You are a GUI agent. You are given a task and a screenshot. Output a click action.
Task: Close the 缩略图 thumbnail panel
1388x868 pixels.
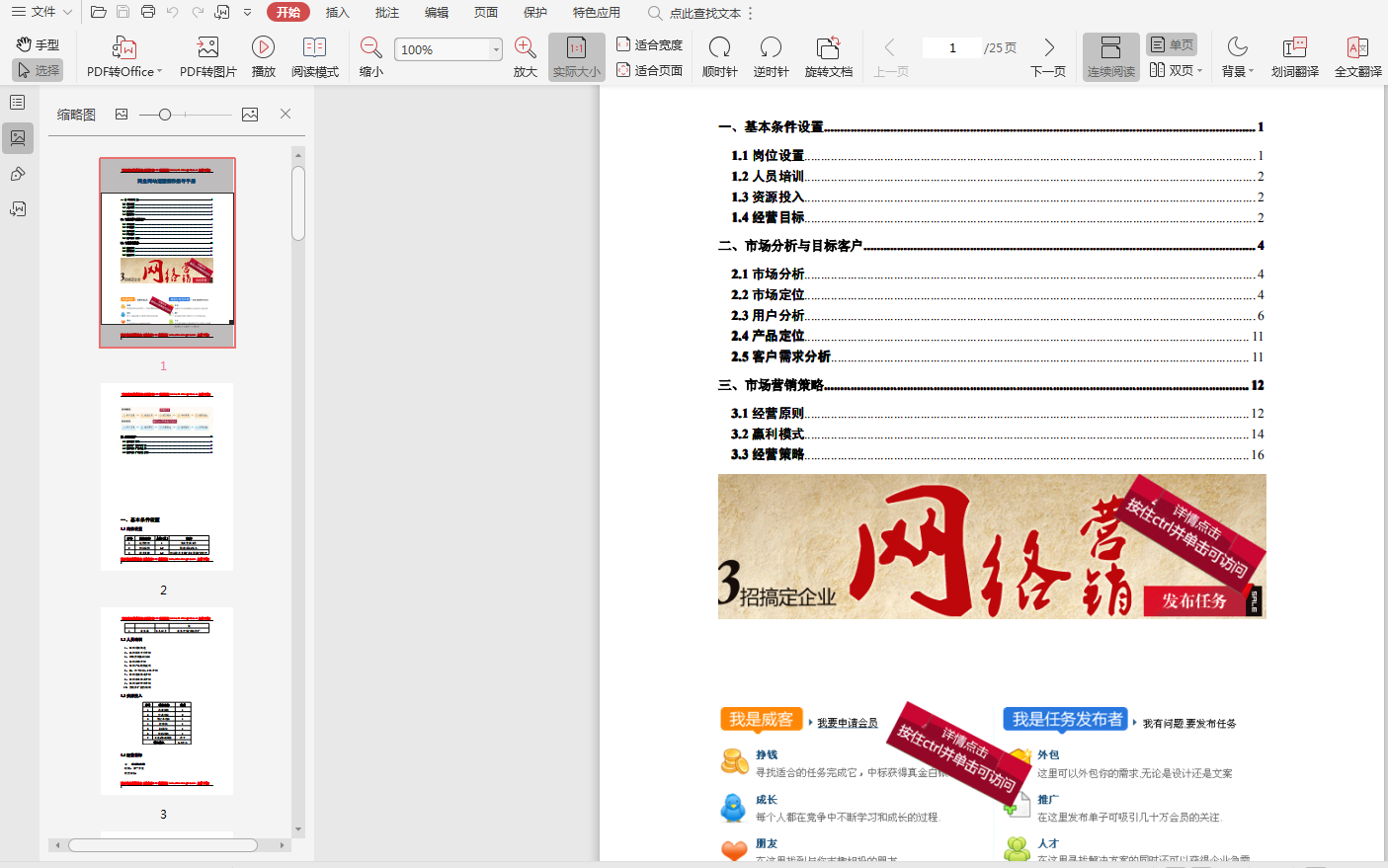pos(286,114)
